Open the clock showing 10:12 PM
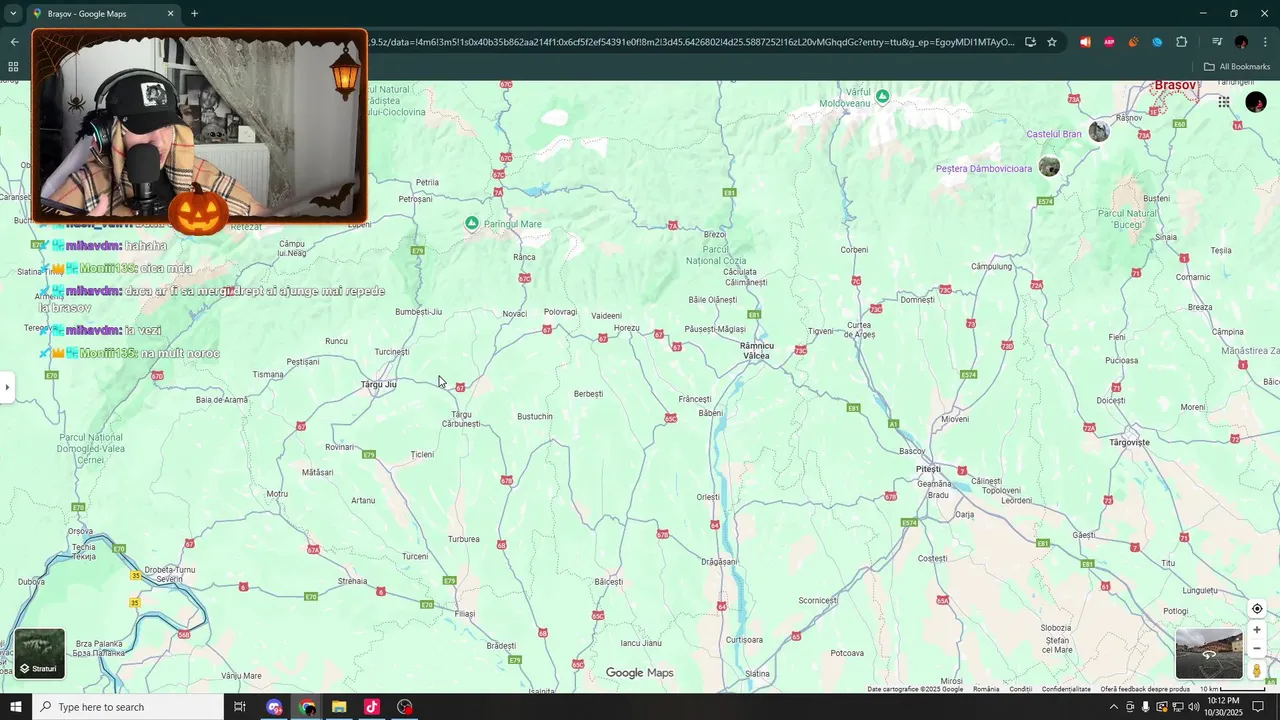Screen dimensions: 1280x720 pos(1224,706)
